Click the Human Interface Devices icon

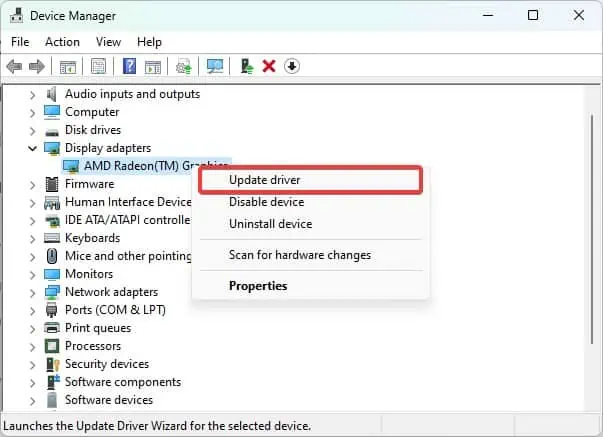coord(52,202)
